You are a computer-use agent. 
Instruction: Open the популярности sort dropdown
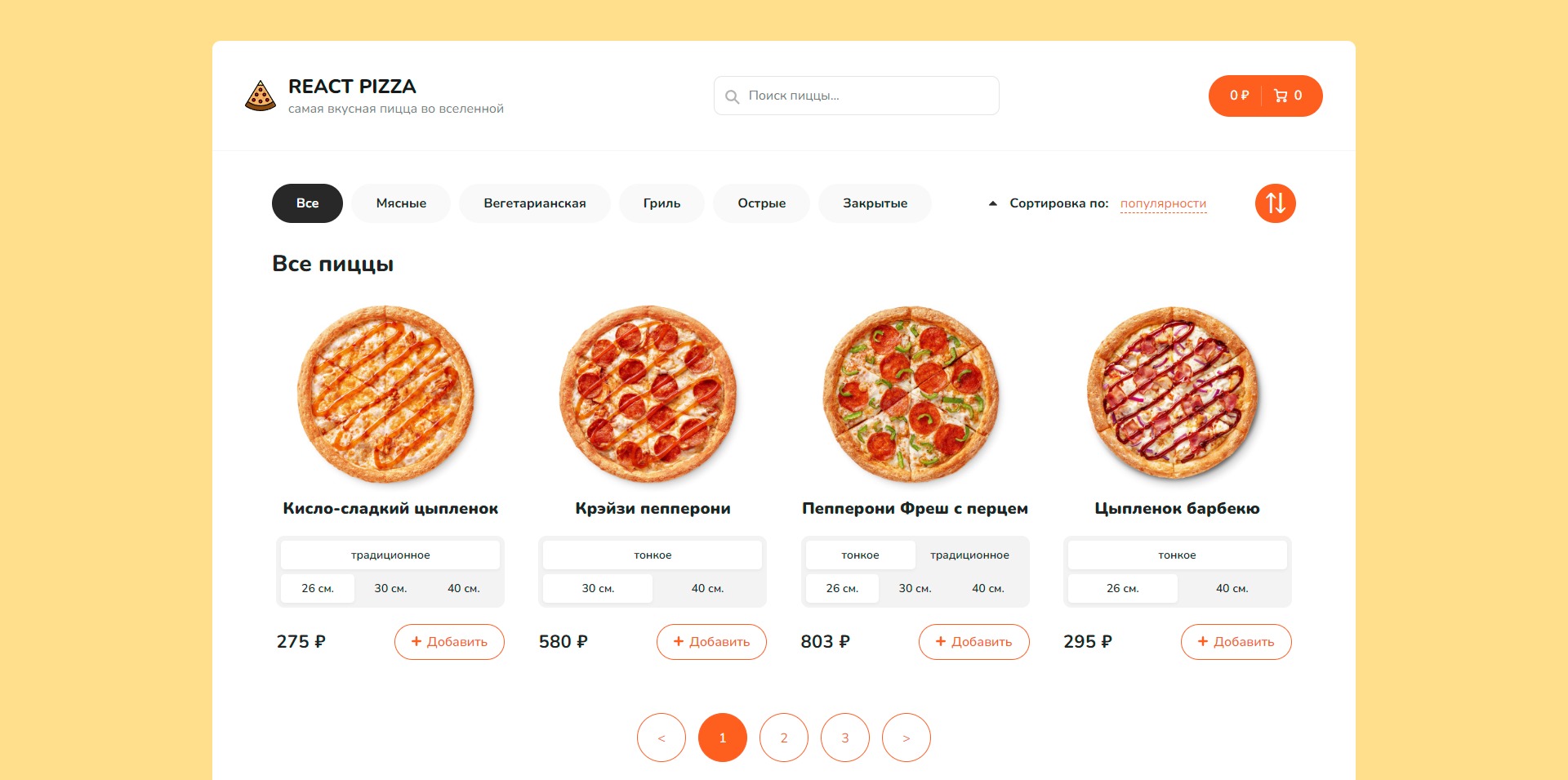pos(1163,203)
